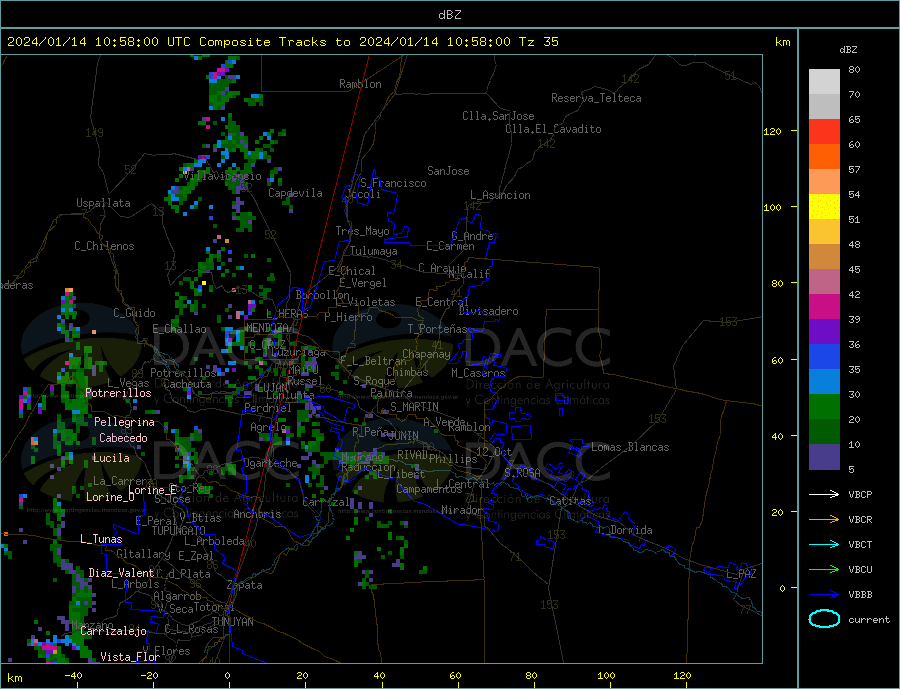
Task: Click the Ramblon label at the top of the map
Action: pyautogui.click(x=360, y=84)
